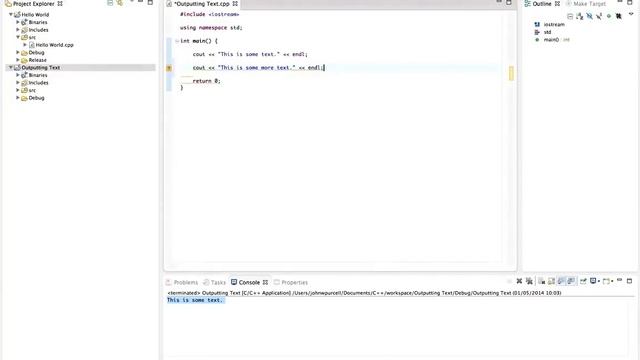The width and height of the screenshot is (640, 360).
Task: Select Includes under Outputting Text
Action: pos(38,82)
